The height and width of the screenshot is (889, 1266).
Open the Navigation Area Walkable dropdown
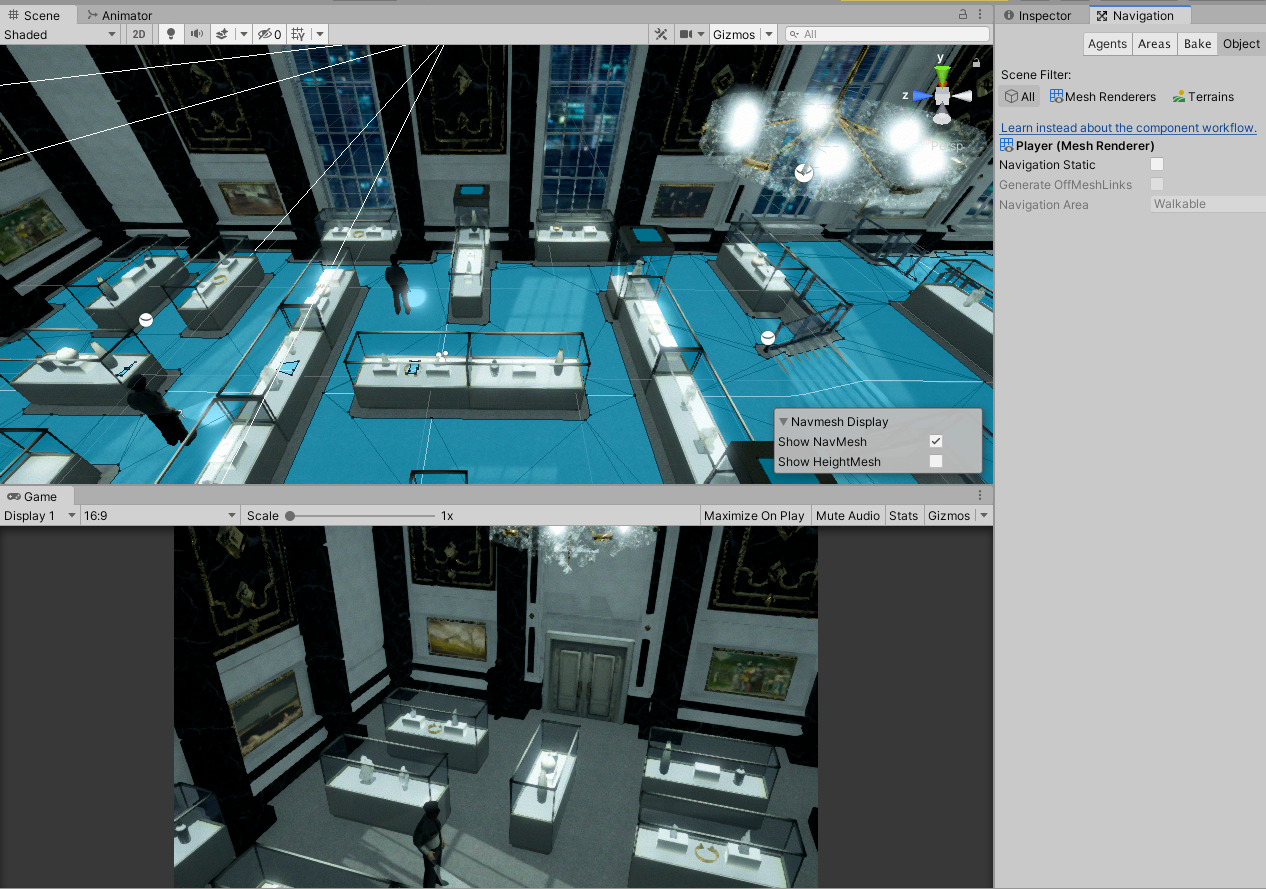(x=1208, y=204)
